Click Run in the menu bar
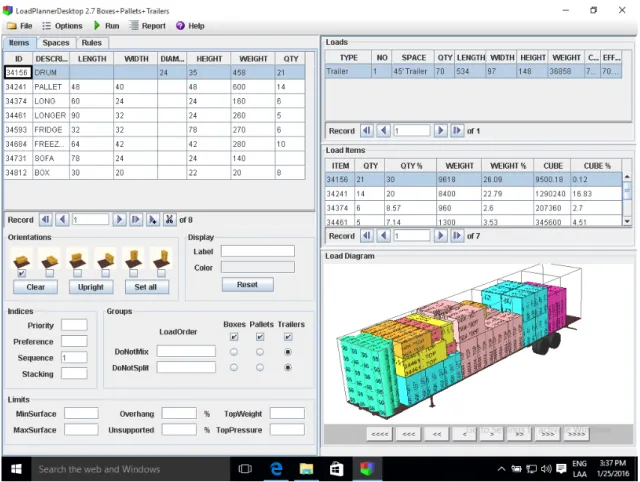The image size is (640, 482). click(107, 26)
